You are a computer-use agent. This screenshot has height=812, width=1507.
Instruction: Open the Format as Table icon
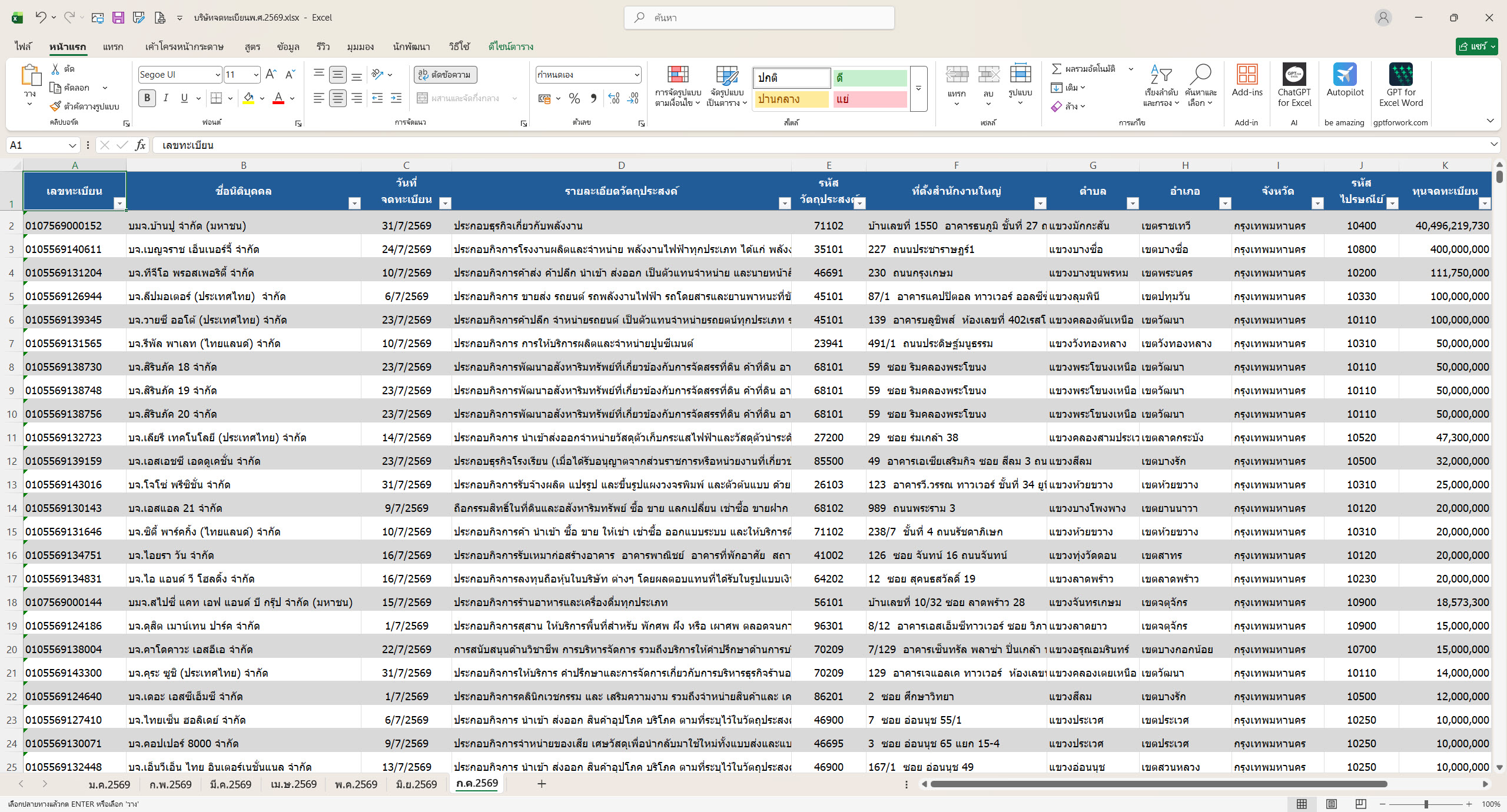727,75
